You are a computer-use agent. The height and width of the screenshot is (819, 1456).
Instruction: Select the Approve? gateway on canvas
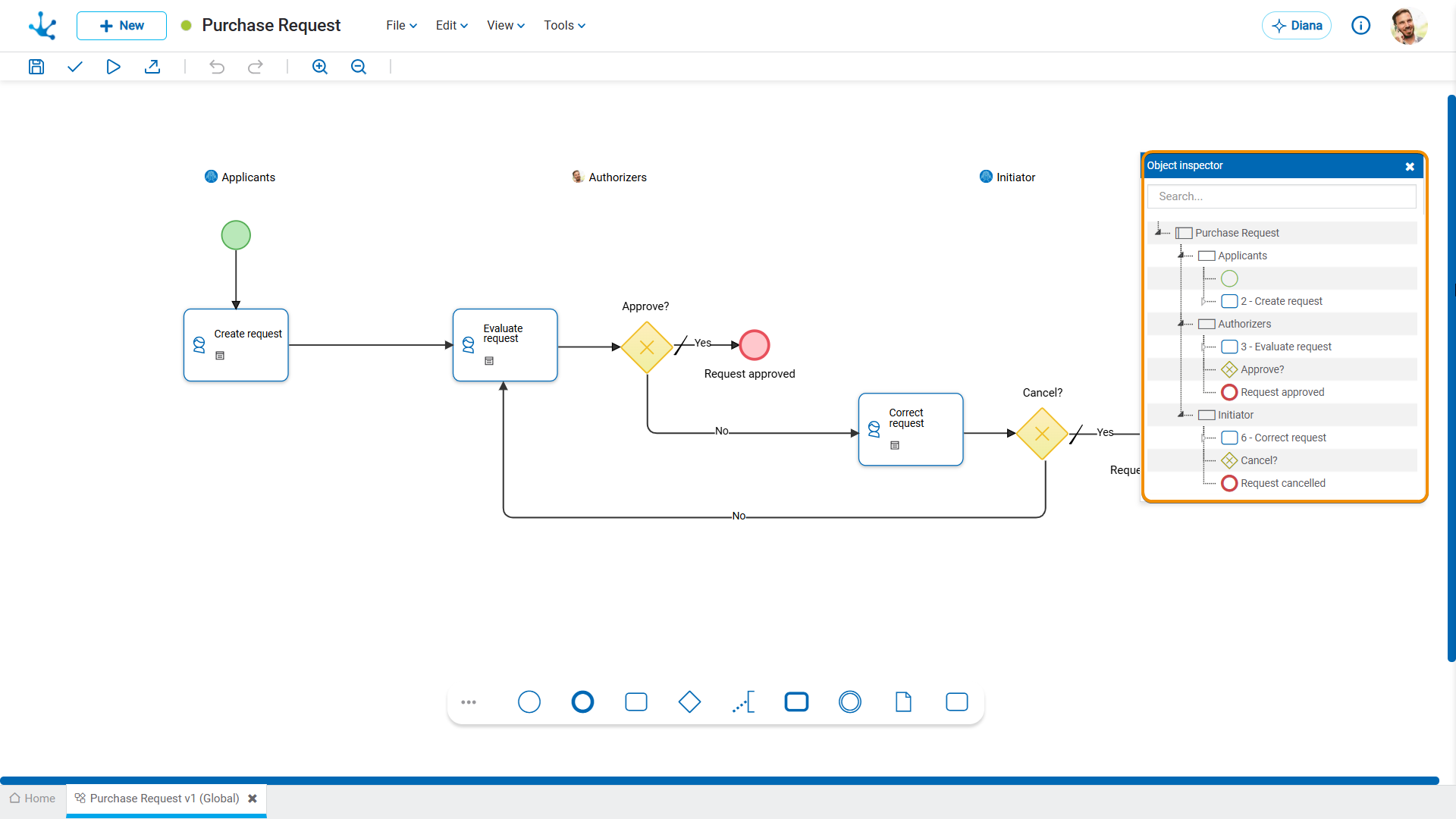pyautogui.click(x=647, y=347)
